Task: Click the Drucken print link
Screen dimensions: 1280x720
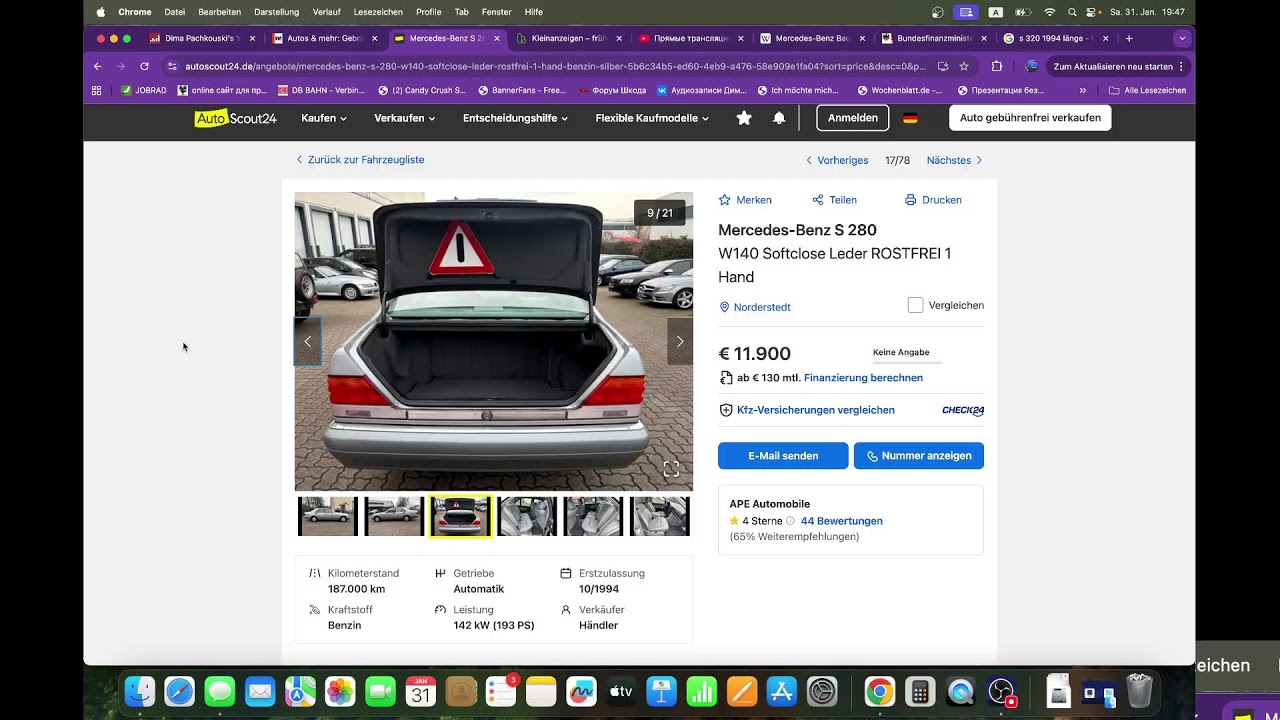Action: [933, 200]
